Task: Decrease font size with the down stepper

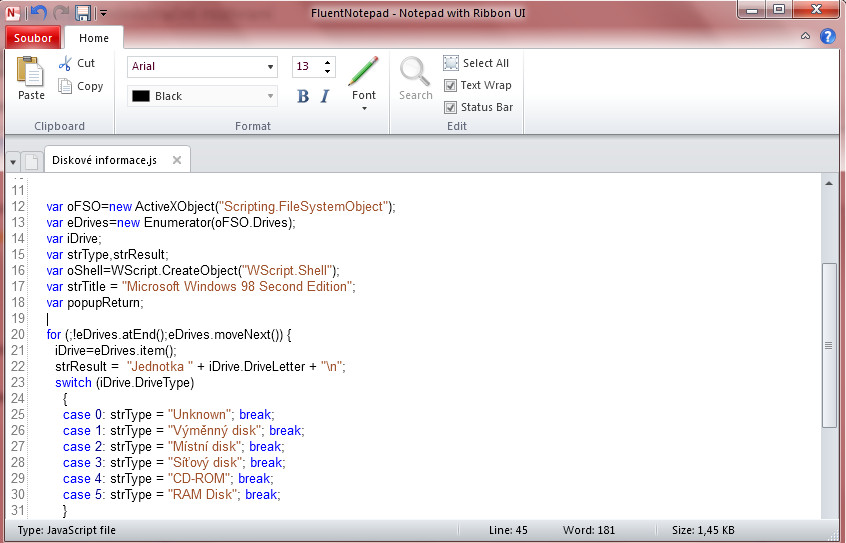Action: click(328, 71)
